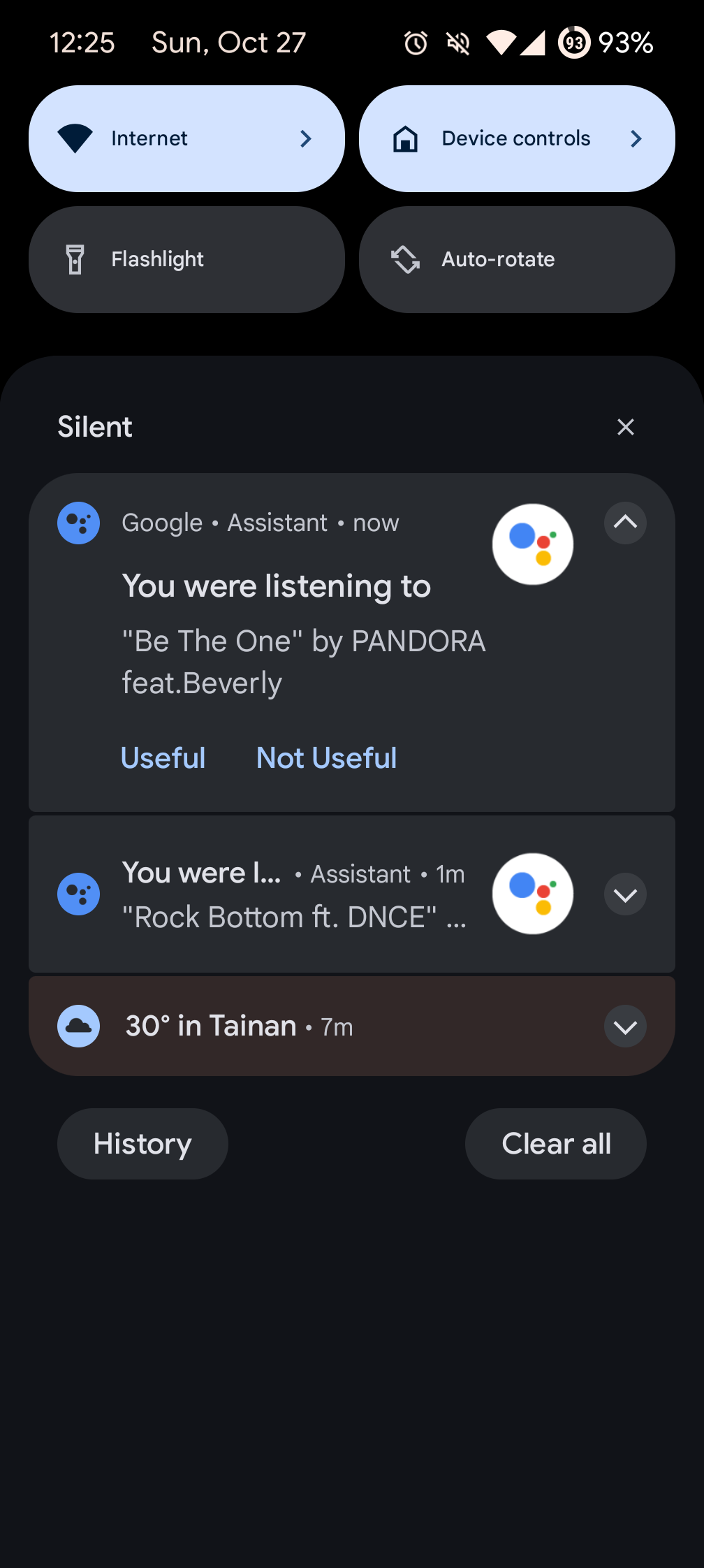Mark the listening notification as Not Useful
This screenshot has height=1568, width=704.
(326, 758)
